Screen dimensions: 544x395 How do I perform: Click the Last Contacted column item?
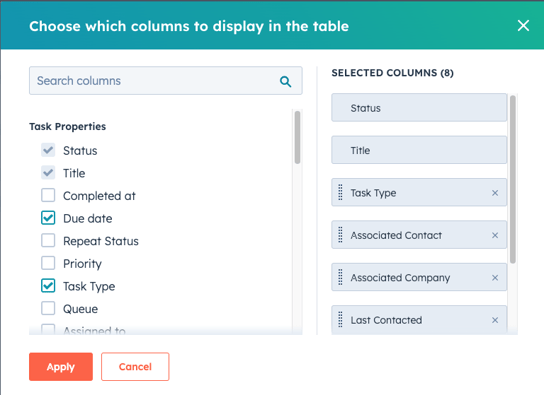click(419, 320)
